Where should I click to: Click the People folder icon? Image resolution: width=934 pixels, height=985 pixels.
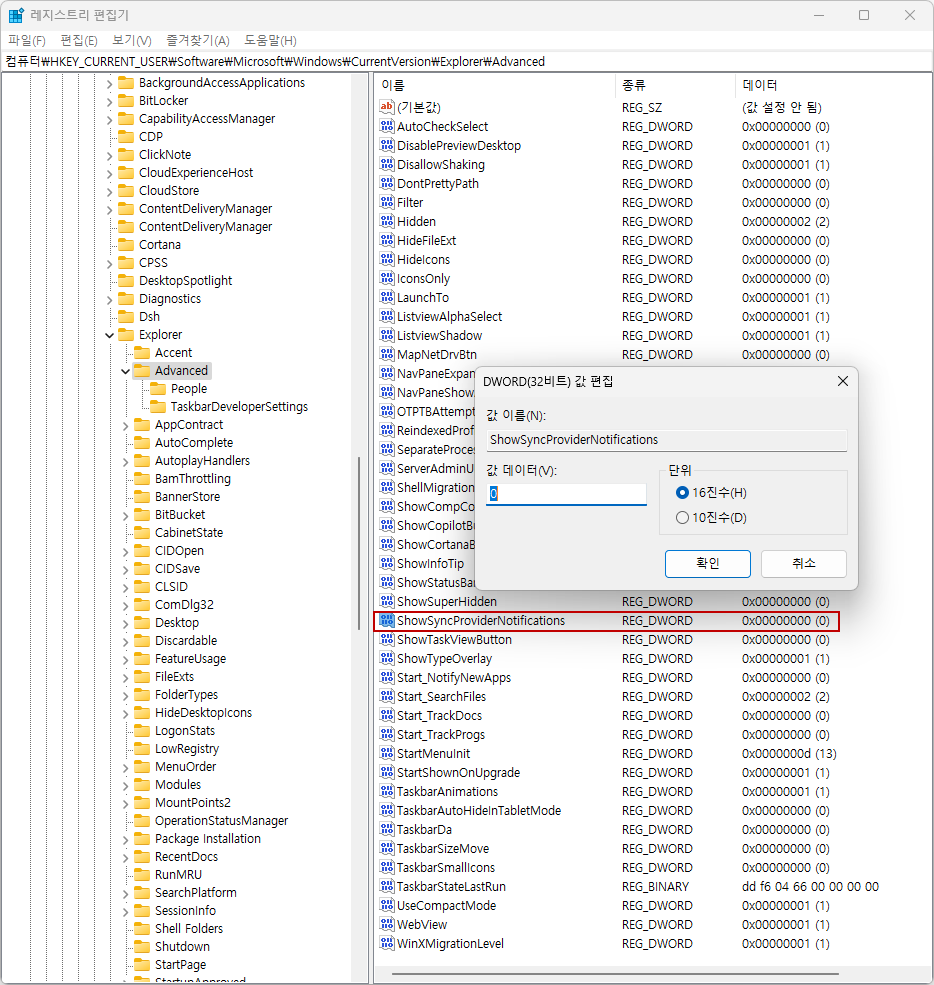[x=158, y=388]
